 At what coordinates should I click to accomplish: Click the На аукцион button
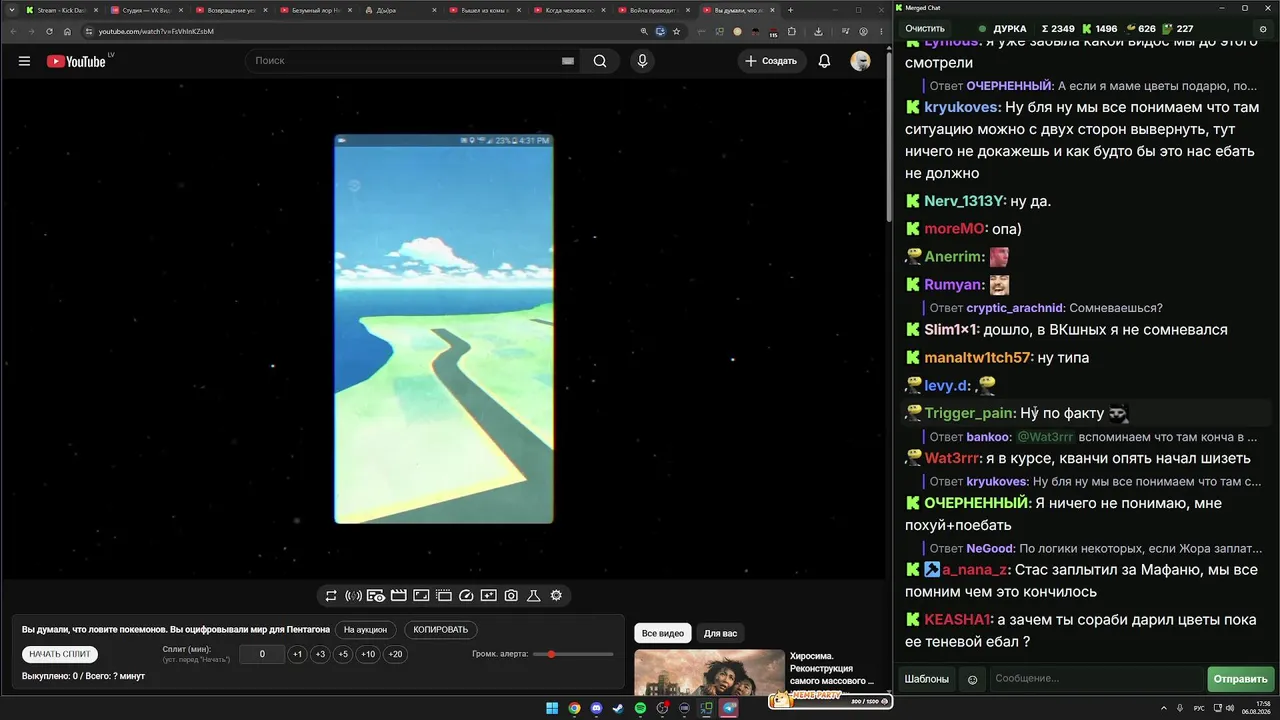pos(365,630)
